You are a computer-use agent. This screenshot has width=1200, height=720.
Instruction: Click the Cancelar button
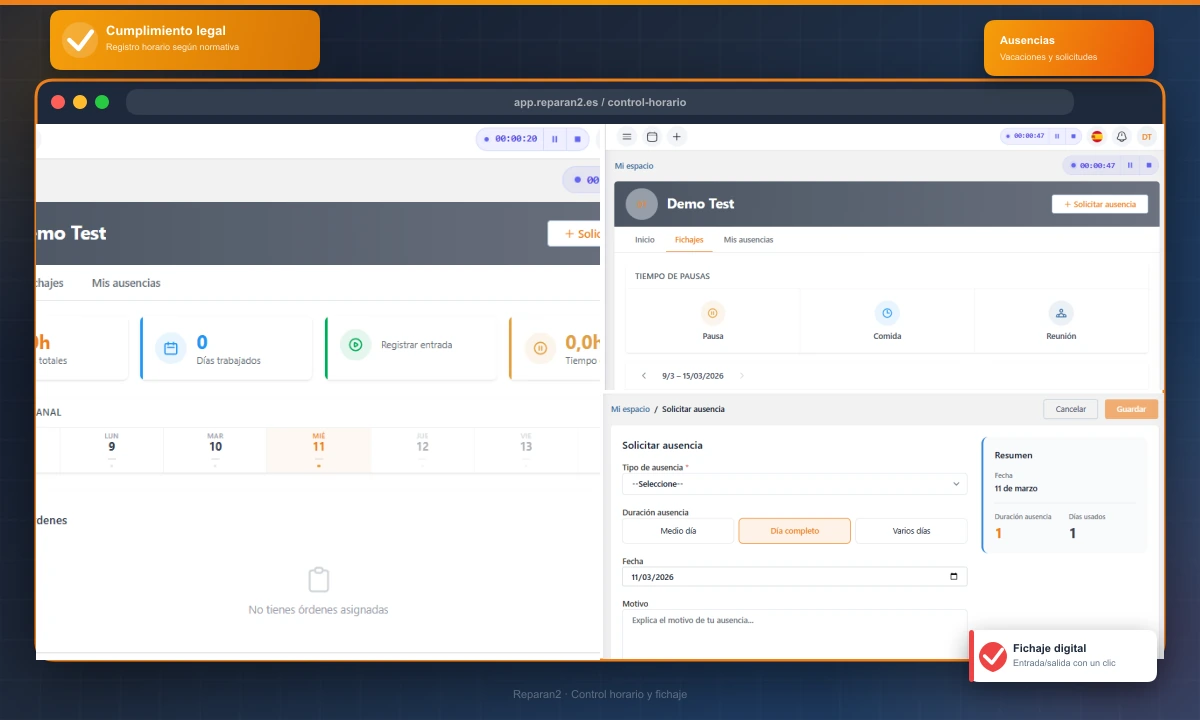point(1070,409)
